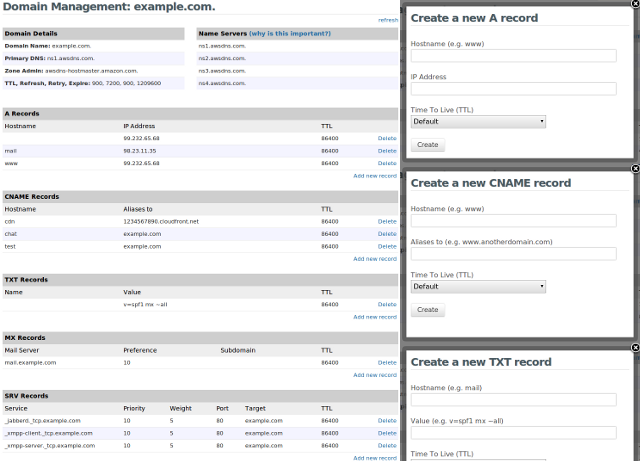Close the Create a new TXT record panel
640x463 pixels.
635,347
